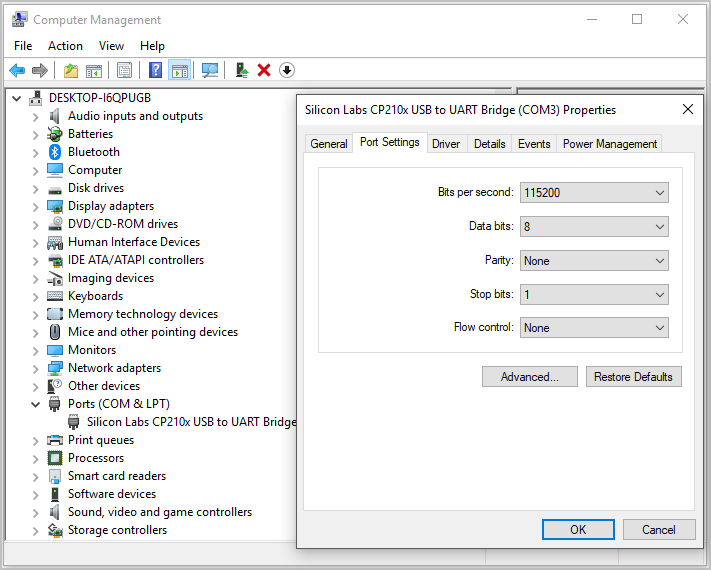
Task: Switch to the Details tab
Action: pos(489,144)
